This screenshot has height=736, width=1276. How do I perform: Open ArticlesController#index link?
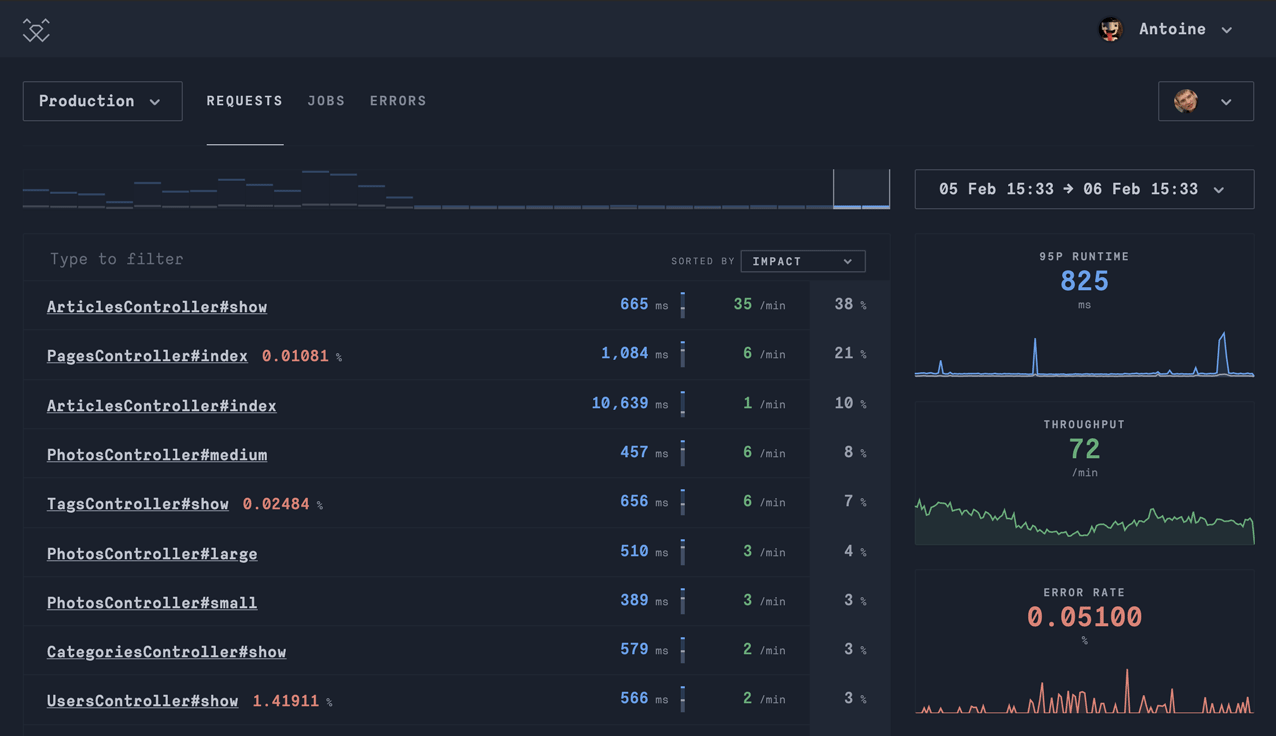tap(162, 405)
